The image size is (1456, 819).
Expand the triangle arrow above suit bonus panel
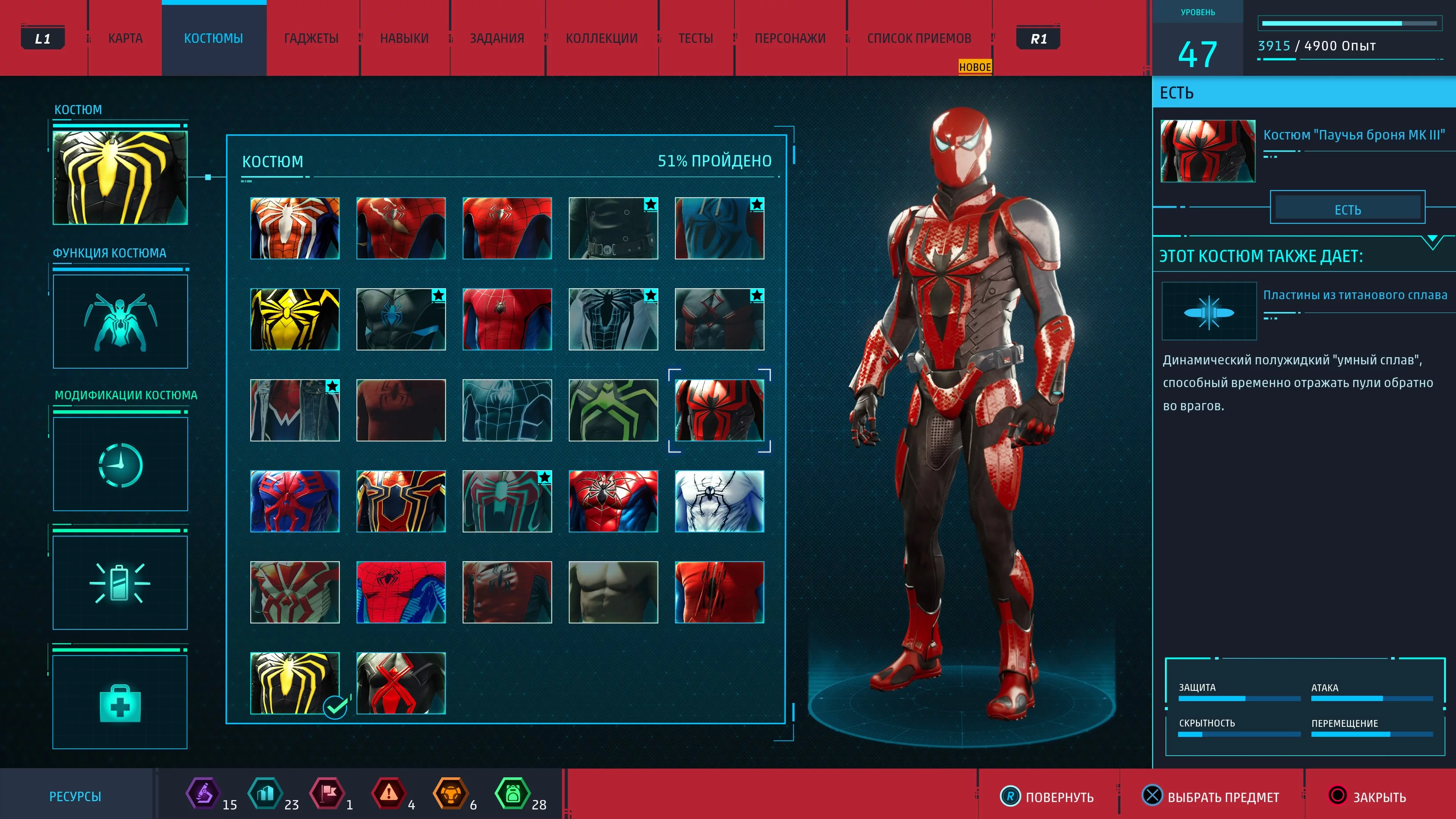[1432, 242]
